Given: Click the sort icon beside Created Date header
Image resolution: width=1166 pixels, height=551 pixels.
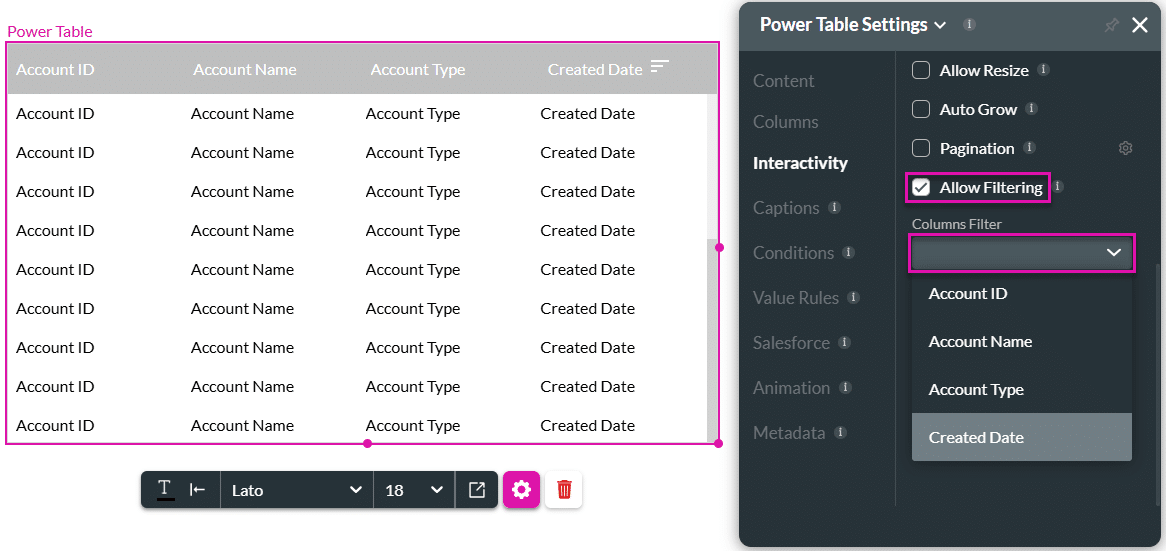Looking at the screenshot, I should point(659,67).
